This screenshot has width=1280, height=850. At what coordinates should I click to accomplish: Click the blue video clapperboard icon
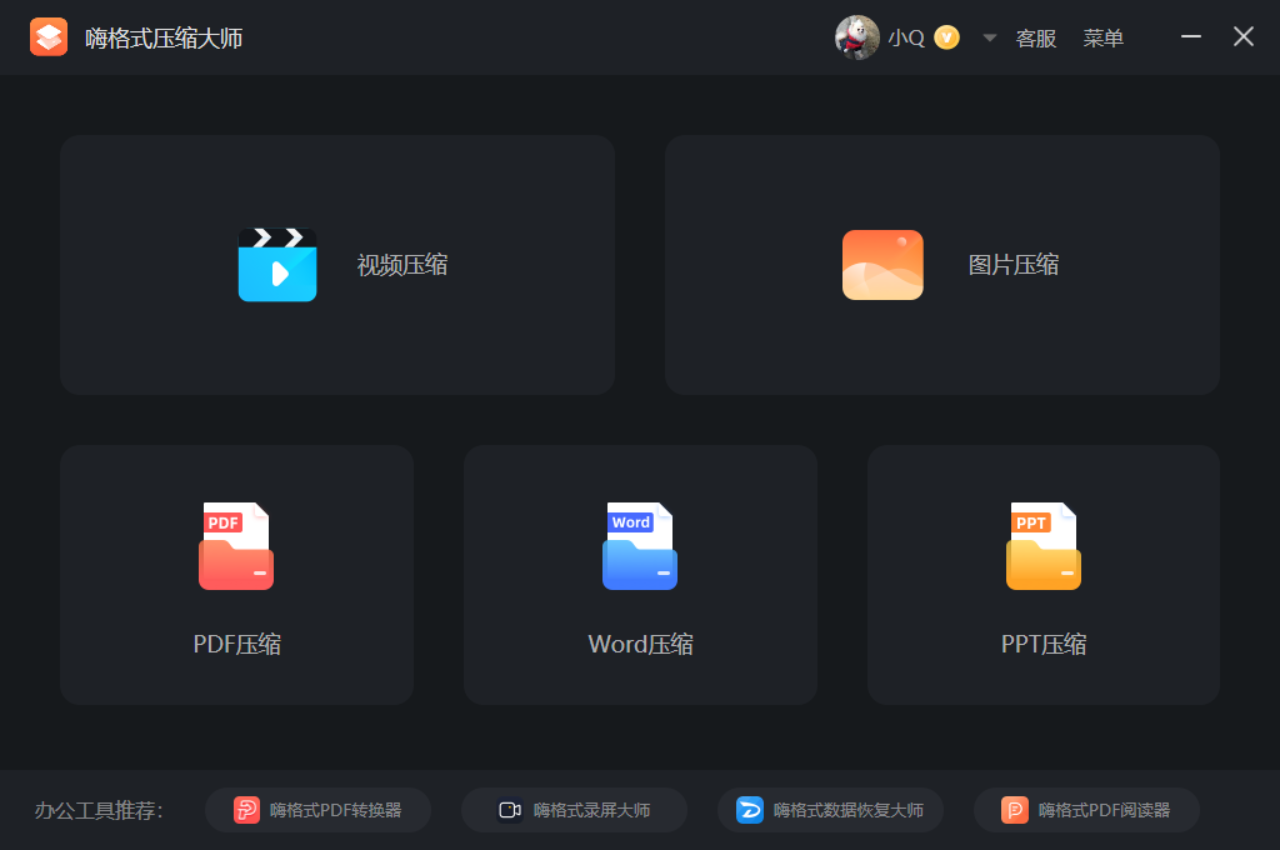click(277, 265)
